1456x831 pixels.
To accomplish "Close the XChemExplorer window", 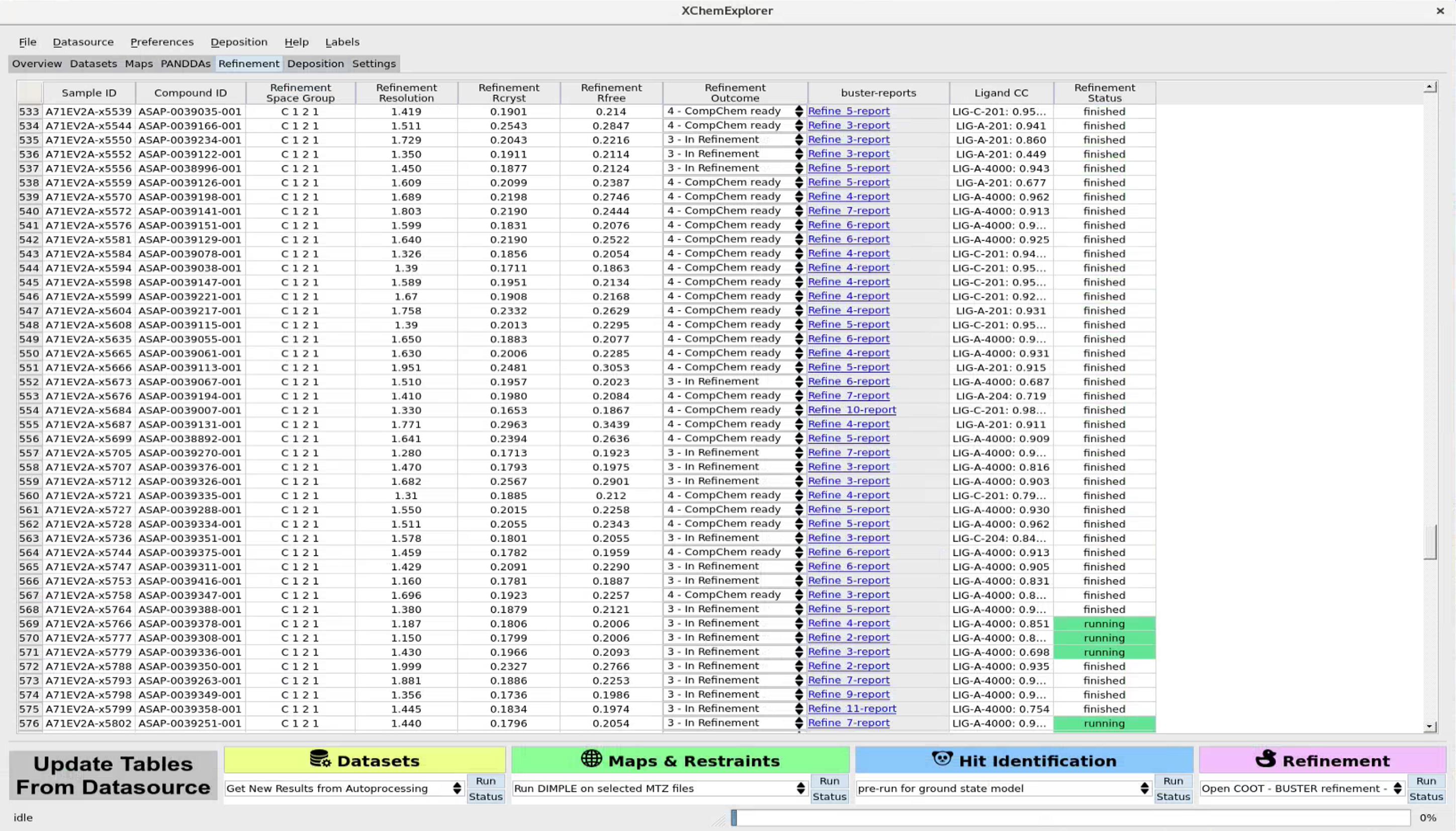I will click(1440, 11).
